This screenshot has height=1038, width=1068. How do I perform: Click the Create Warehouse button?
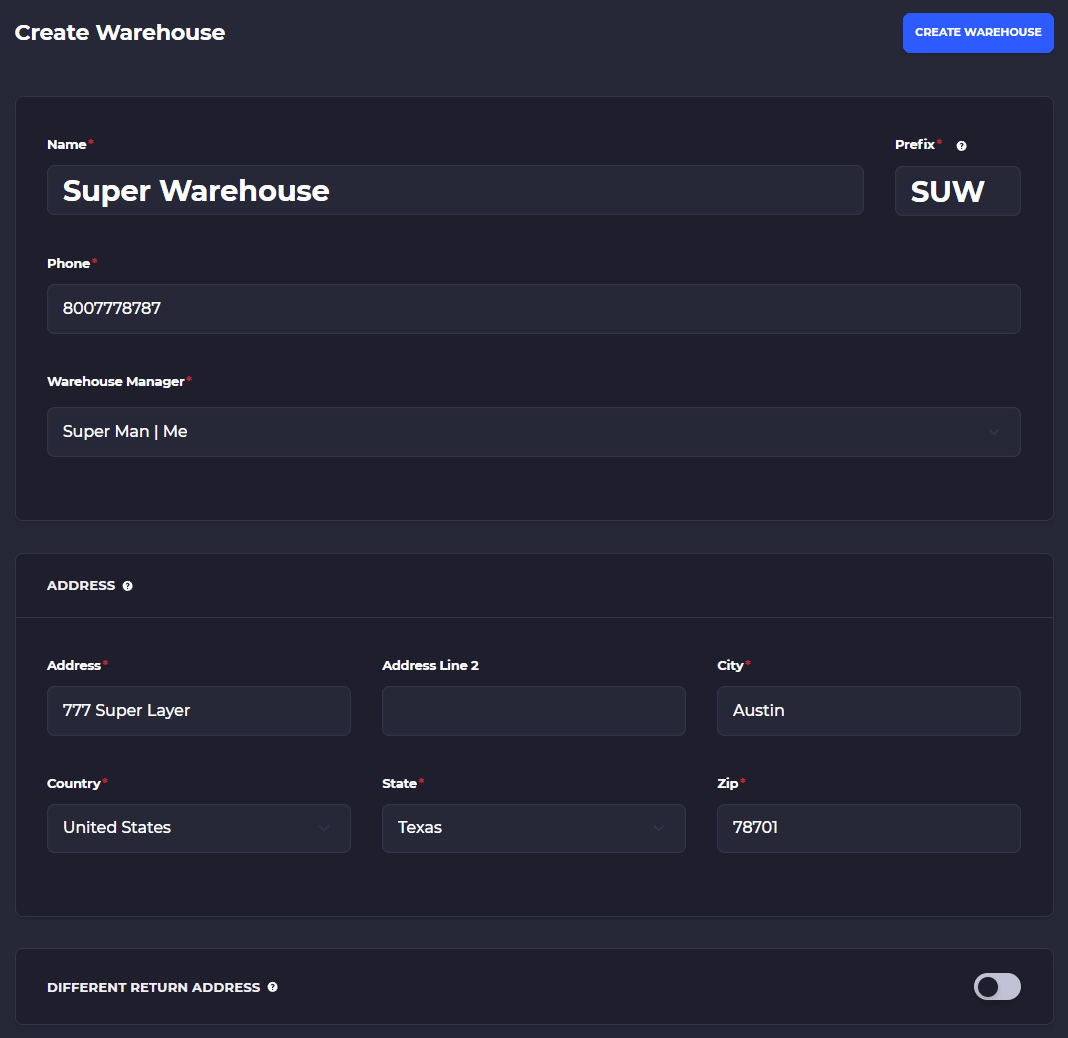(x=977, y=33)
